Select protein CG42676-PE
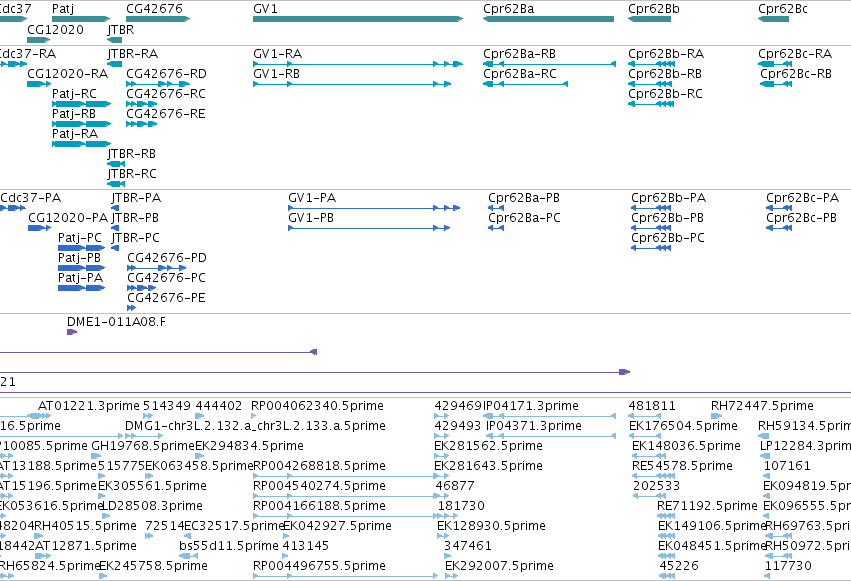The height and width of the screenshot is (581, 851). (x=132, y=308)
